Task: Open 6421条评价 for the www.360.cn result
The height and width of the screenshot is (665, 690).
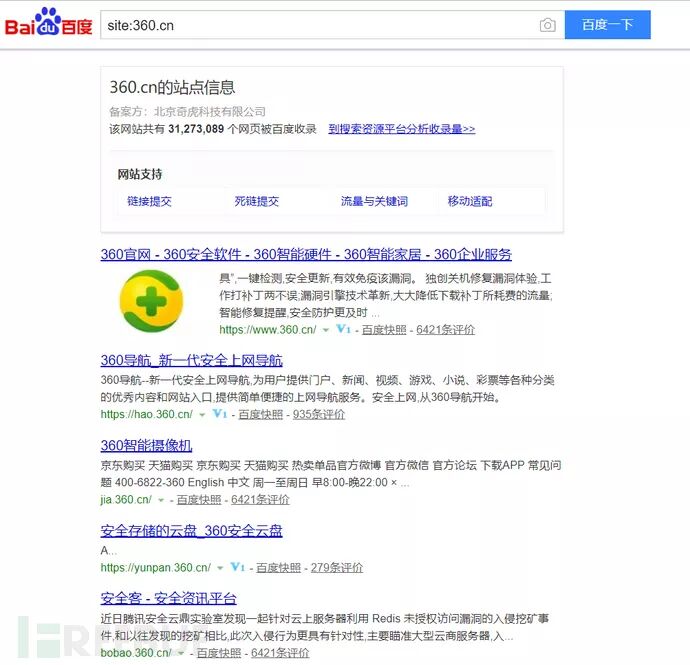Action: point(446,330)
